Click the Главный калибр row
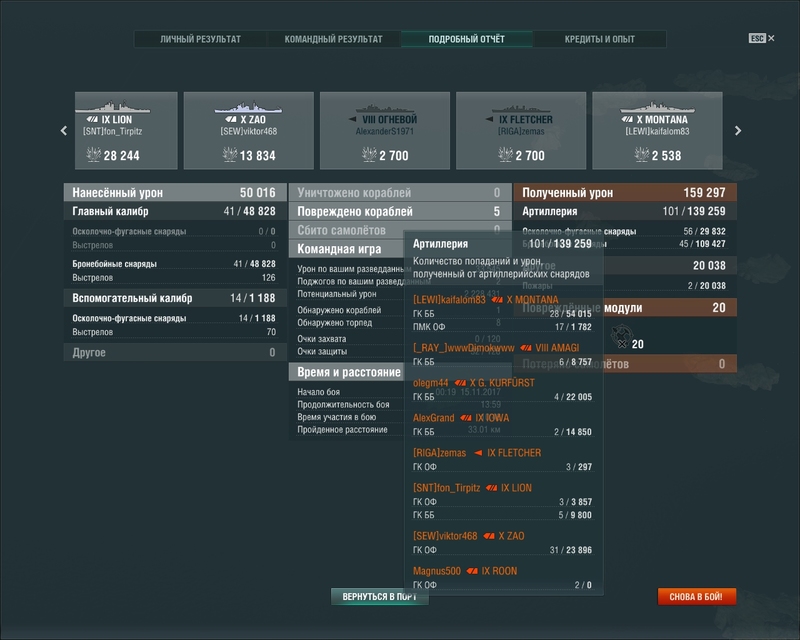Image resolution: width=800 pixels, height=640 pixels. (x=175, y=211)
